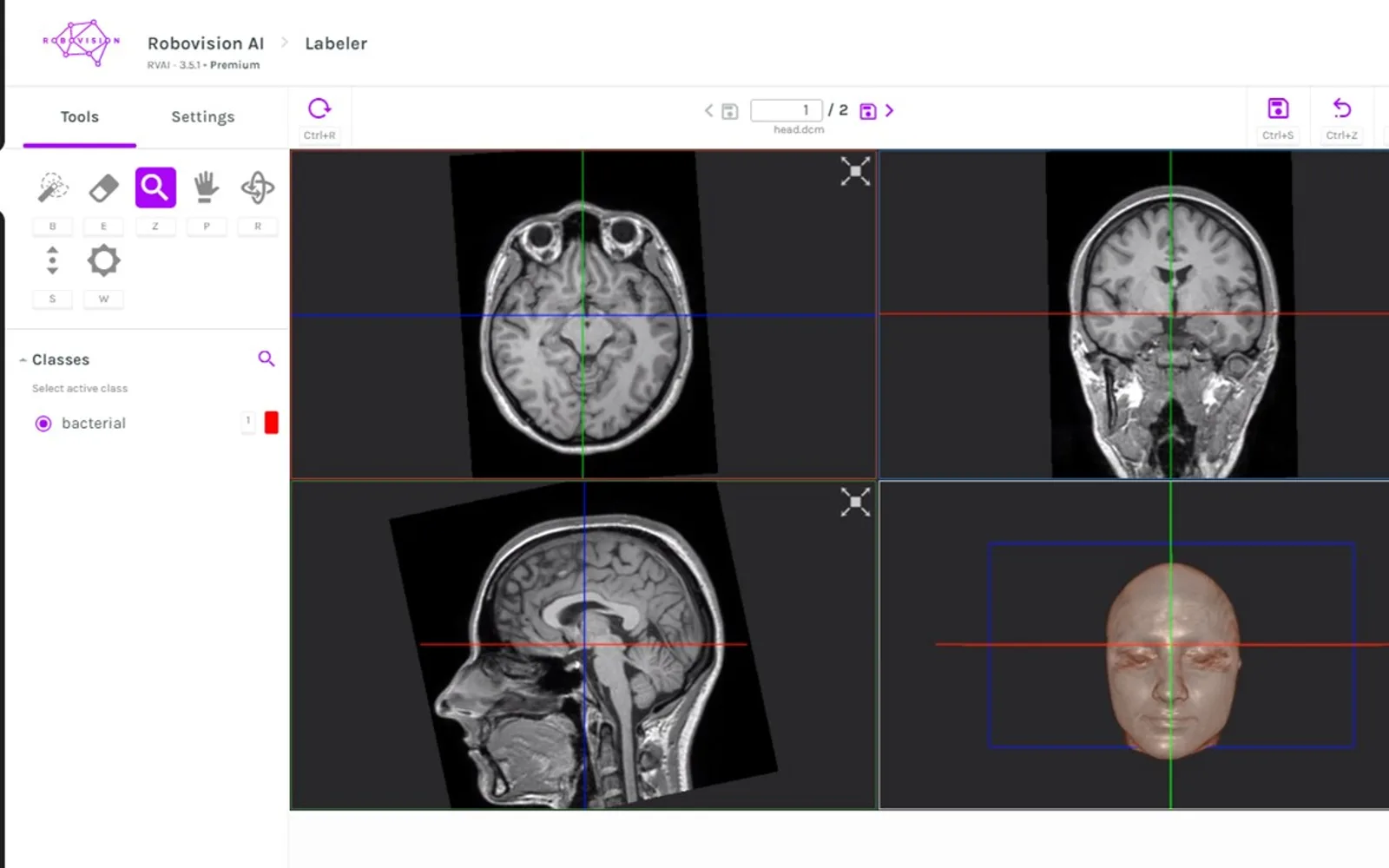
Task: Undo last action with Ctrl+Z icon
Action: click(x=1342, y=108)
